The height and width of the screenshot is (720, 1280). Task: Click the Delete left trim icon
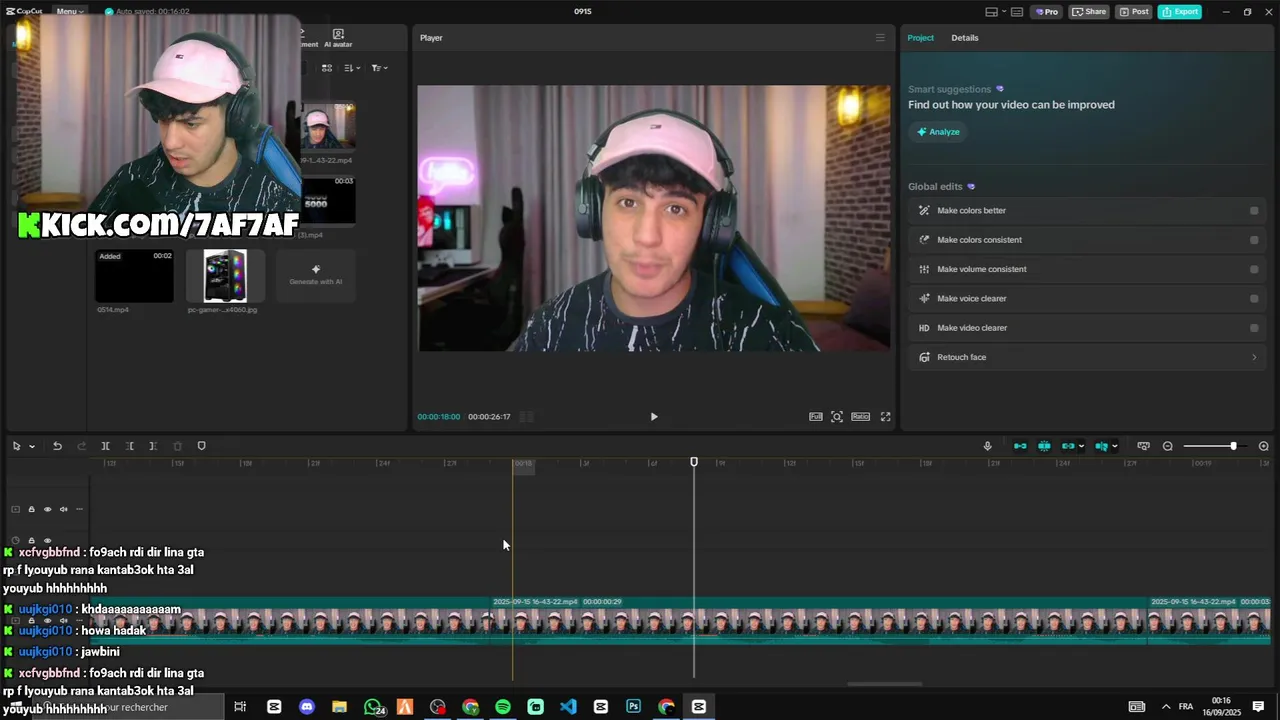(x=129, y=446)
